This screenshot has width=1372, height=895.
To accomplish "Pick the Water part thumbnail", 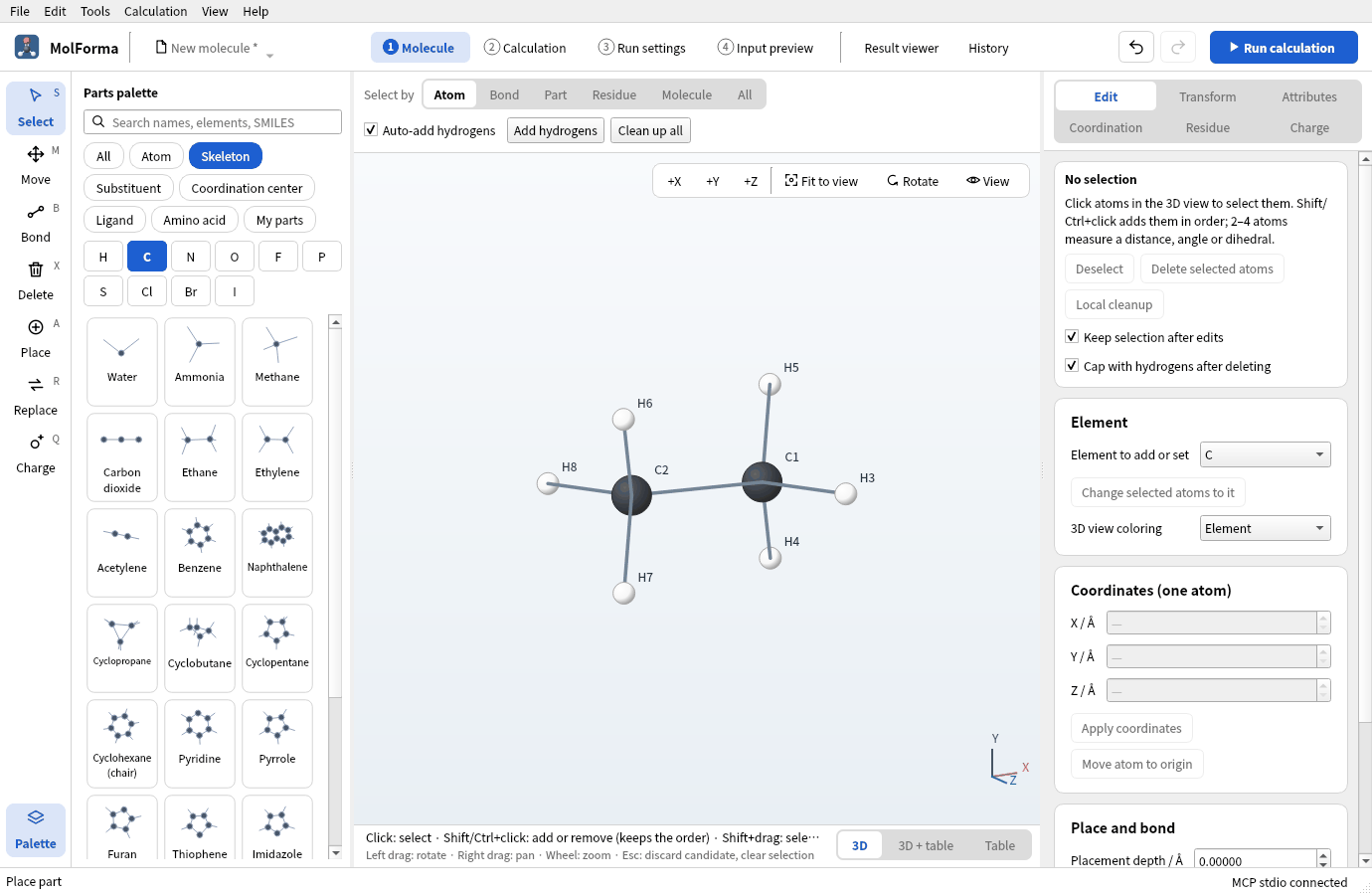I will point(122,361).
